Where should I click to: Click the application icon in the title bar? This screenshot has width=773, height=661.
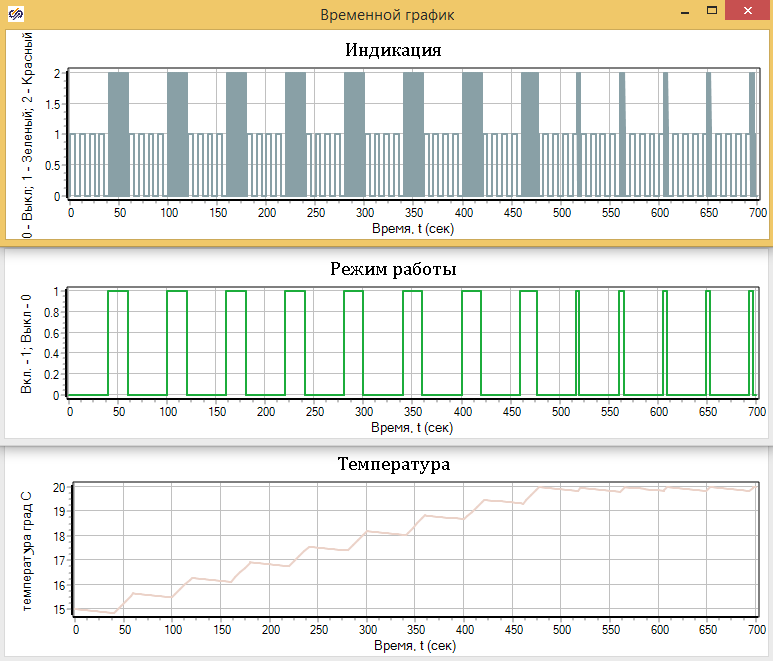click(x=18, y=15)
